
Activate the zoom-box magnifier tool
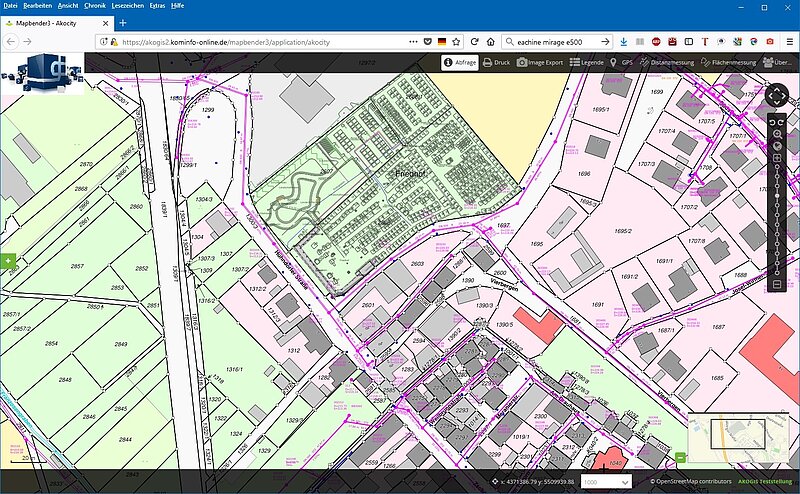coord(776,133)
